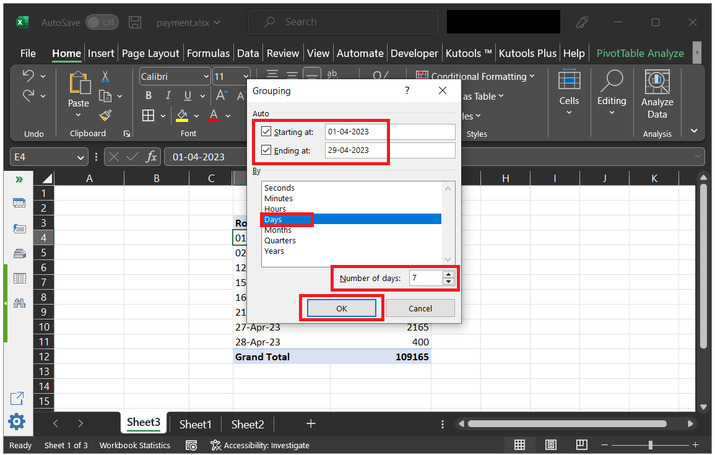Click the Undo arrow icon
This screenshot has height=455, width=715.
click(28, 76)
